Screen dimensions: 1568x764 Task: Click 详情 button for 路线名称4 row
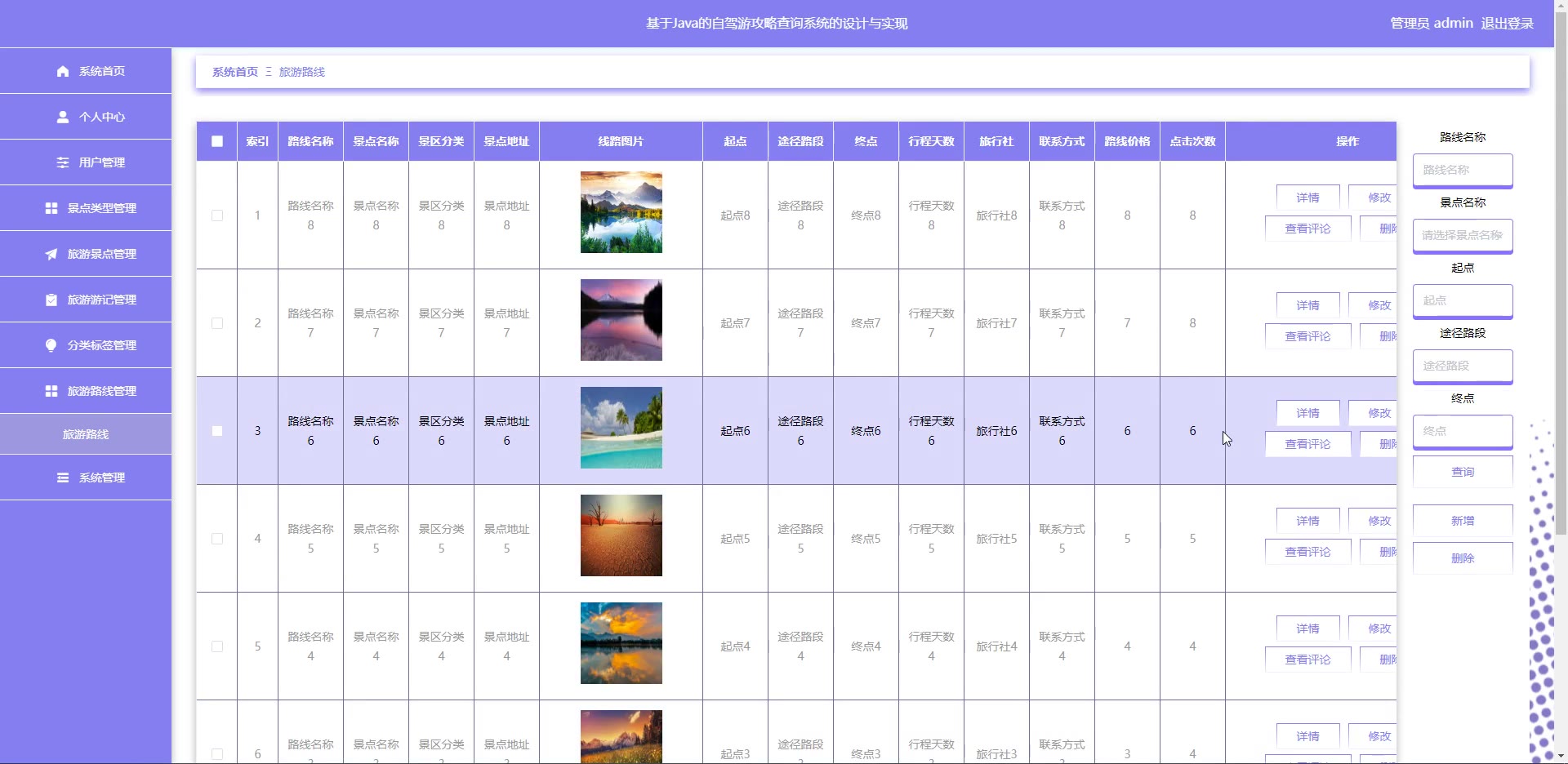1308,629
